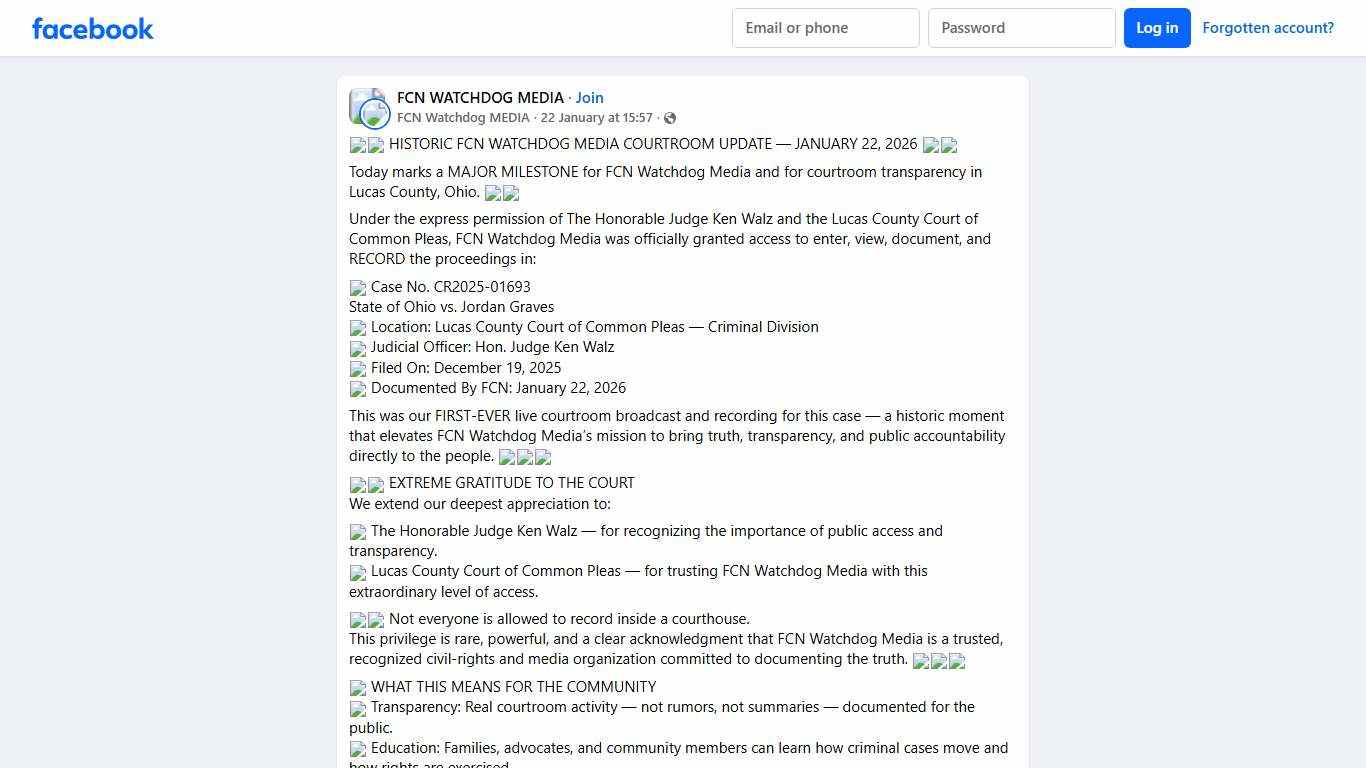Click the icon before 'Filed On: December 19, 2025'
This screenshot has width=1366, height=768.
[358, 369]
